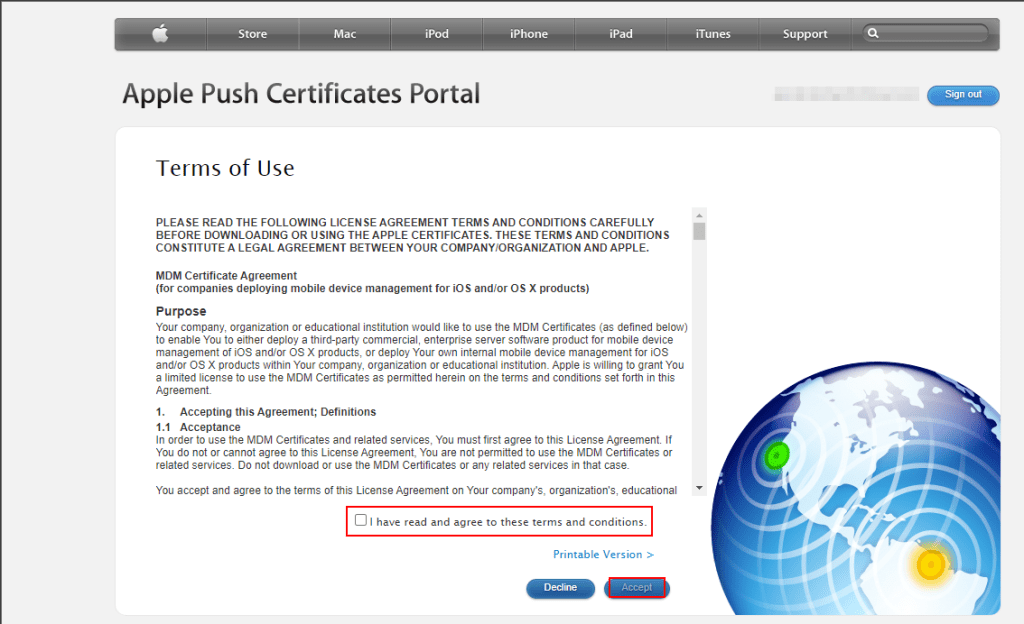Open iTunes from the top bar
The width and height of the screenshot is (1024, 624).
pyautogui.click(x=712, y=34)
